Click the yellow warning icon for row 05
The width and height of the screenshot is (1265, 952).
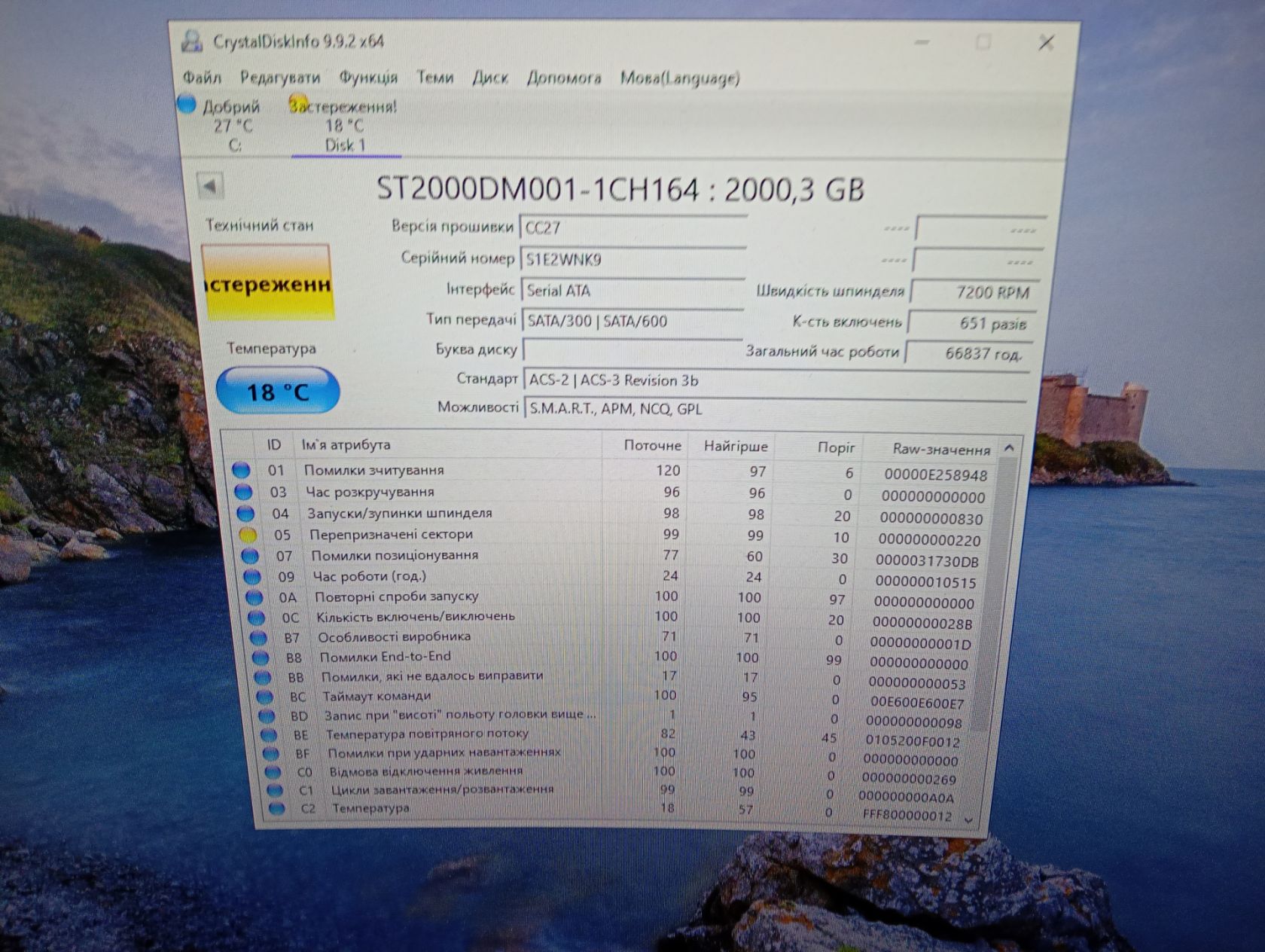pos(248,535)
